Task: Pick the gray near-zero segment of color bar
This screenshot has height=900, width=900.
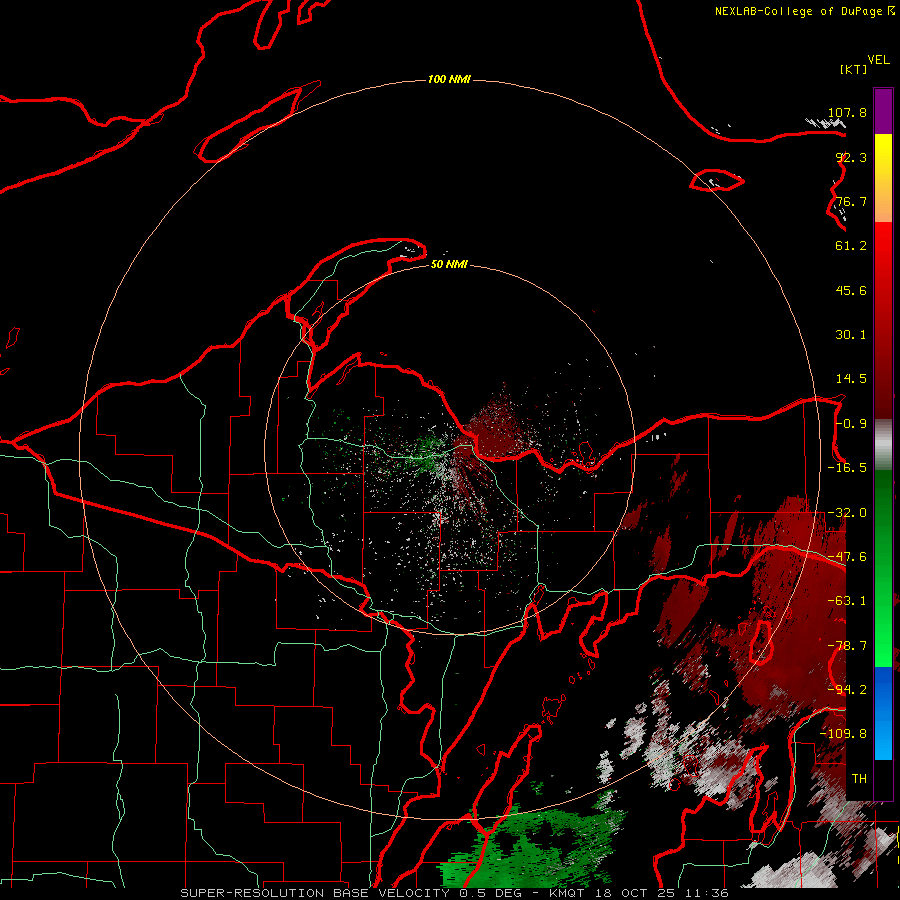Action: pyautogui.click(x=883, y=445)
